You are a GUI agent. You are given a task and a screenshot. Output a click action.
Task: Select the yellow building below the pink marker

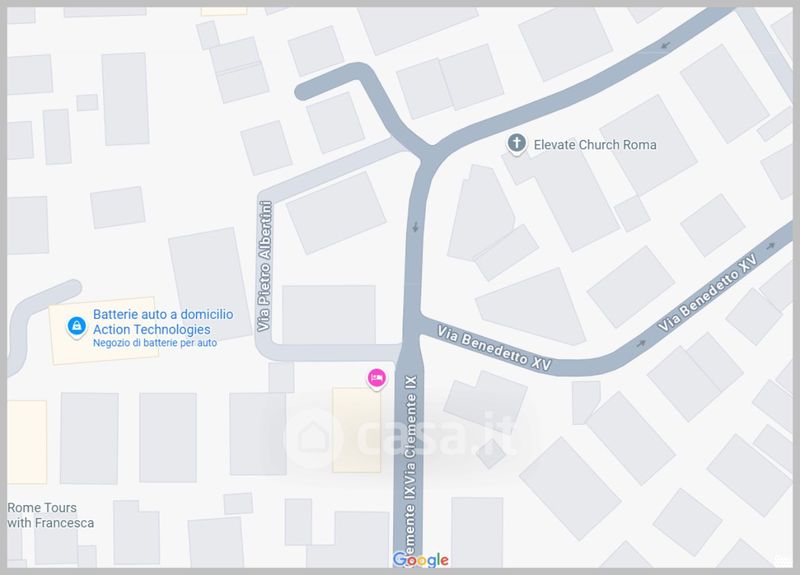point(357,430)
